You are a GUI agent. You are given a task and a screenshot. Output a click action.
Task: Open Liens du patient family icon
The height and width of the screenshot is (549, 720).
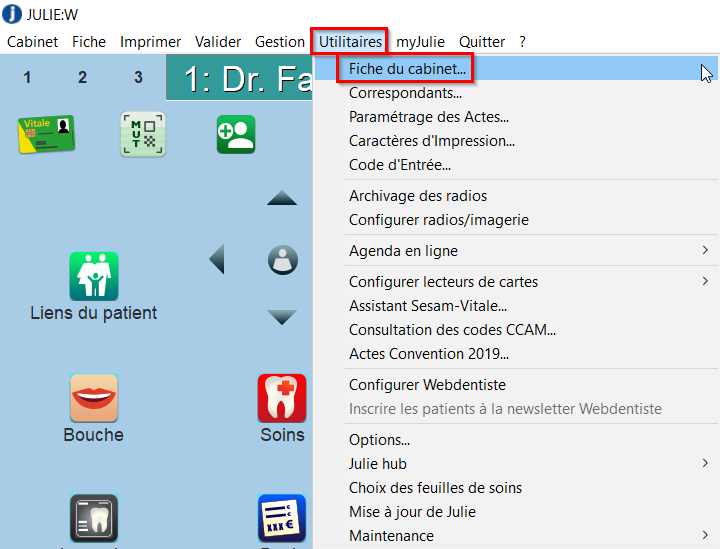(94, 276)
